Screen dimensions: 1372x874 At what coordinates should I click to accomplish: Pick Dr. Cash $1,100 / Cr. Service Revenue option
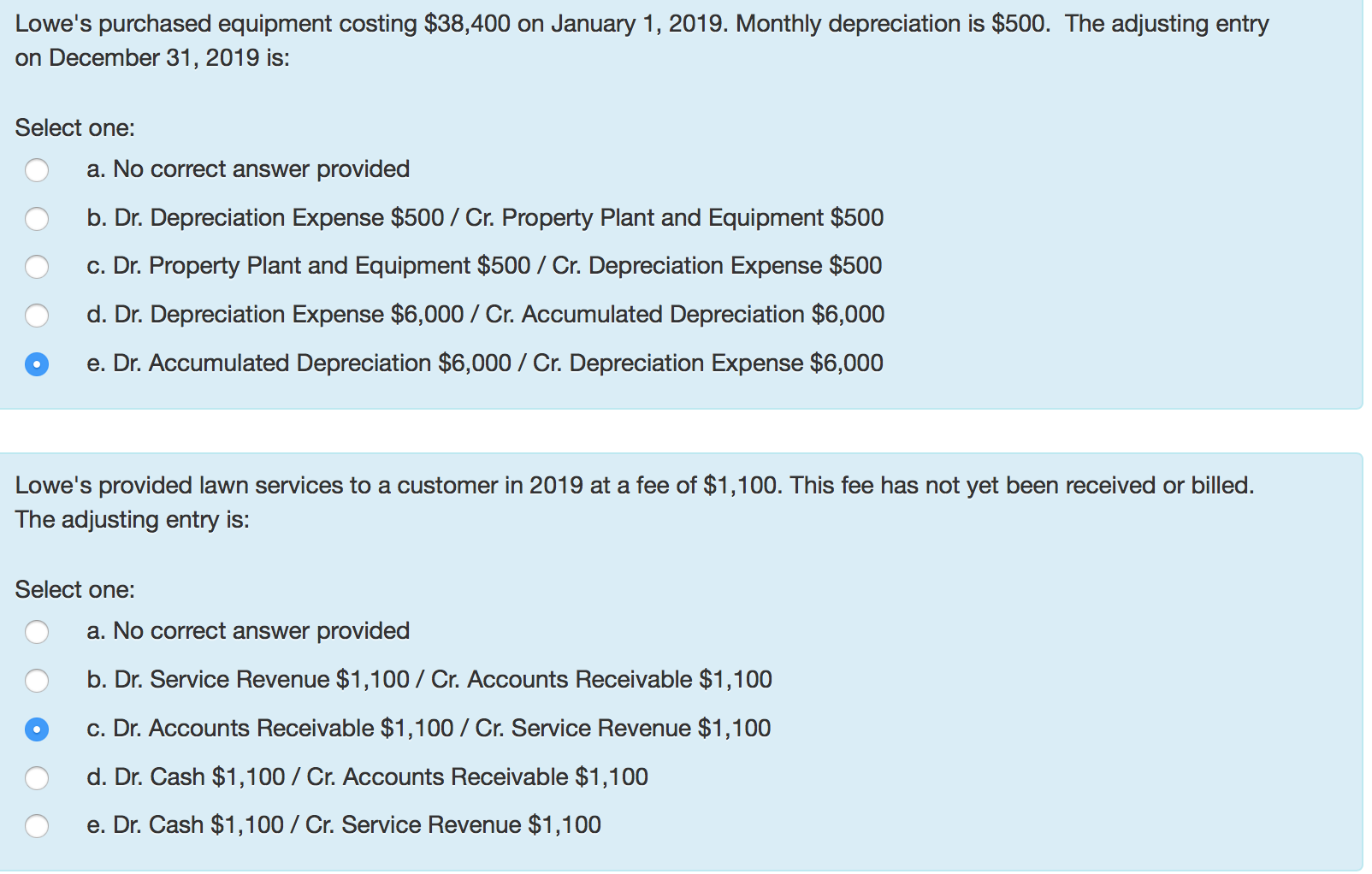point(37,826)
